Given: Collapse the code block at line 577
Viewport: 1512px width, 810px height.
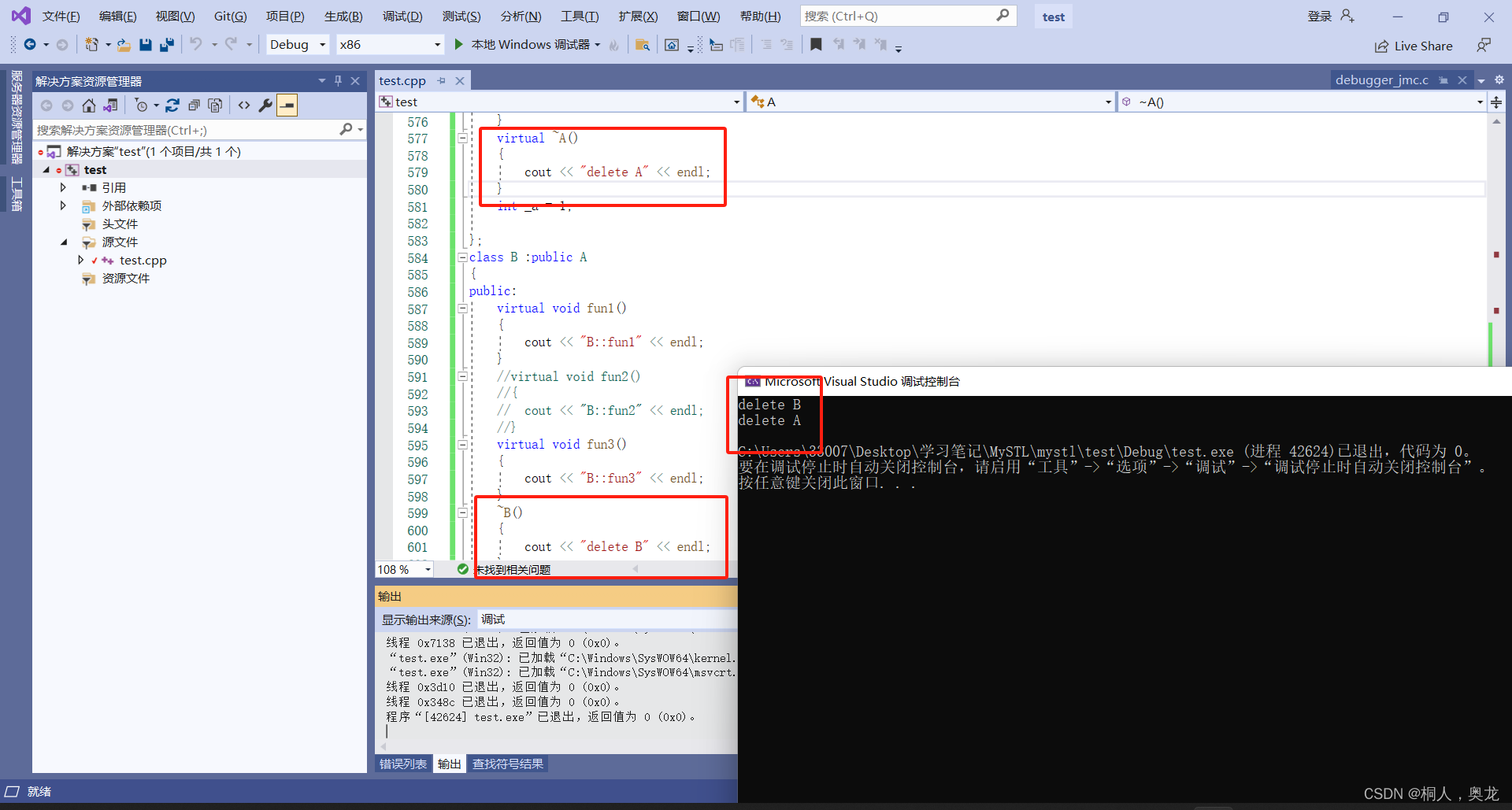Looking at the screenshot, I should pos(462,139).
